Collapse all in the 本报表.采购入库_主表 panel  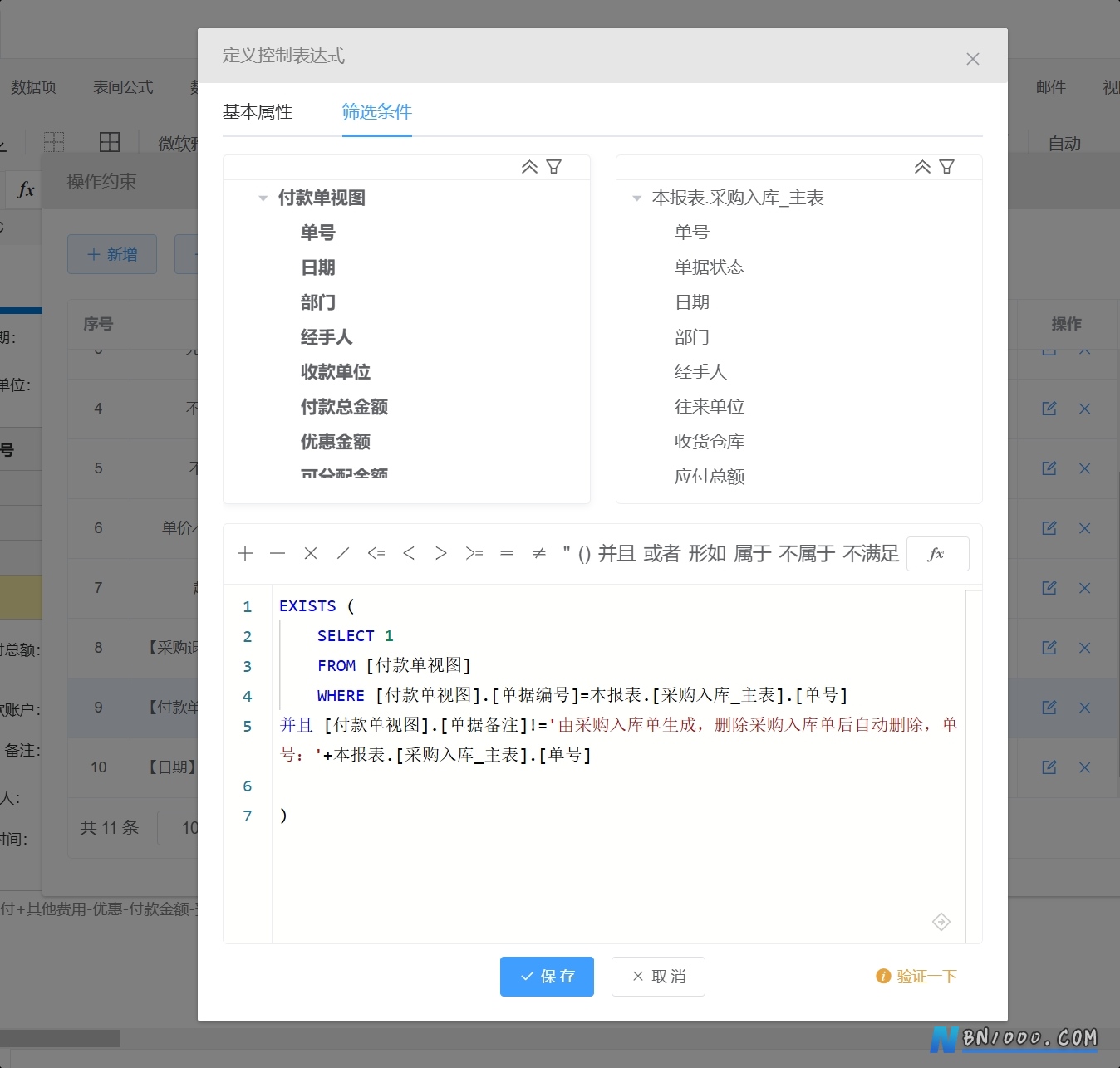[922, 167]
